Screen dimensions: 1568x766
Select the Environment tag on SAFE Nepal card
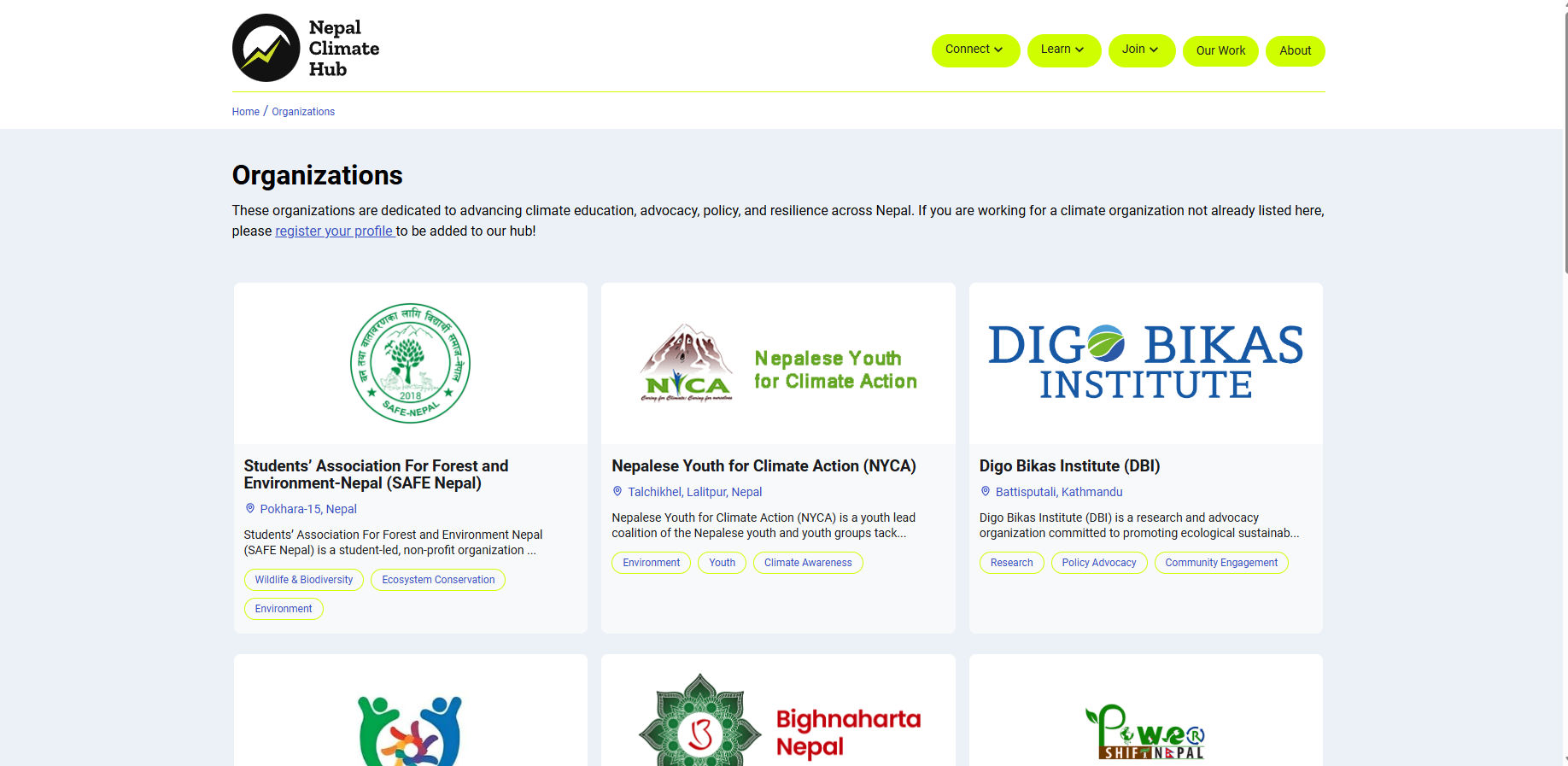tap(284, 609)
